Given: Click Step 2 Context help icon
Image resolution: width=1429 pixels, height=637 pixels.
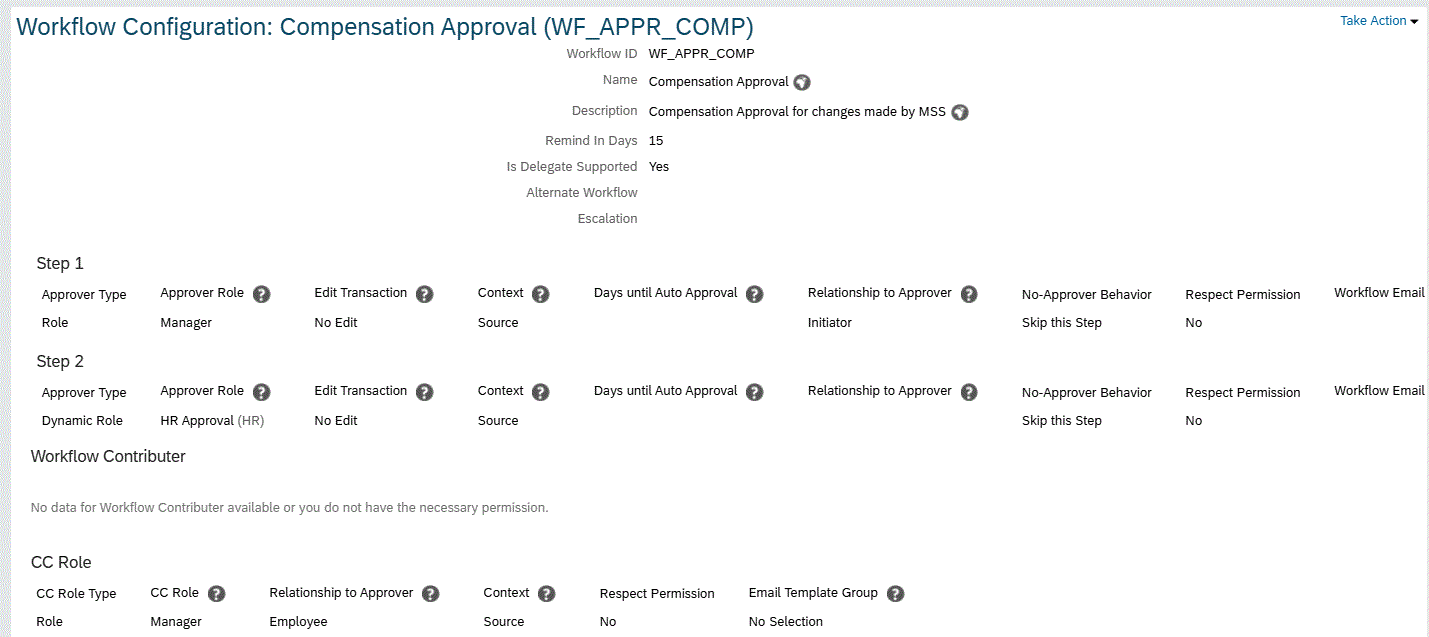Looking at the screenshot, I should (541, 392).
